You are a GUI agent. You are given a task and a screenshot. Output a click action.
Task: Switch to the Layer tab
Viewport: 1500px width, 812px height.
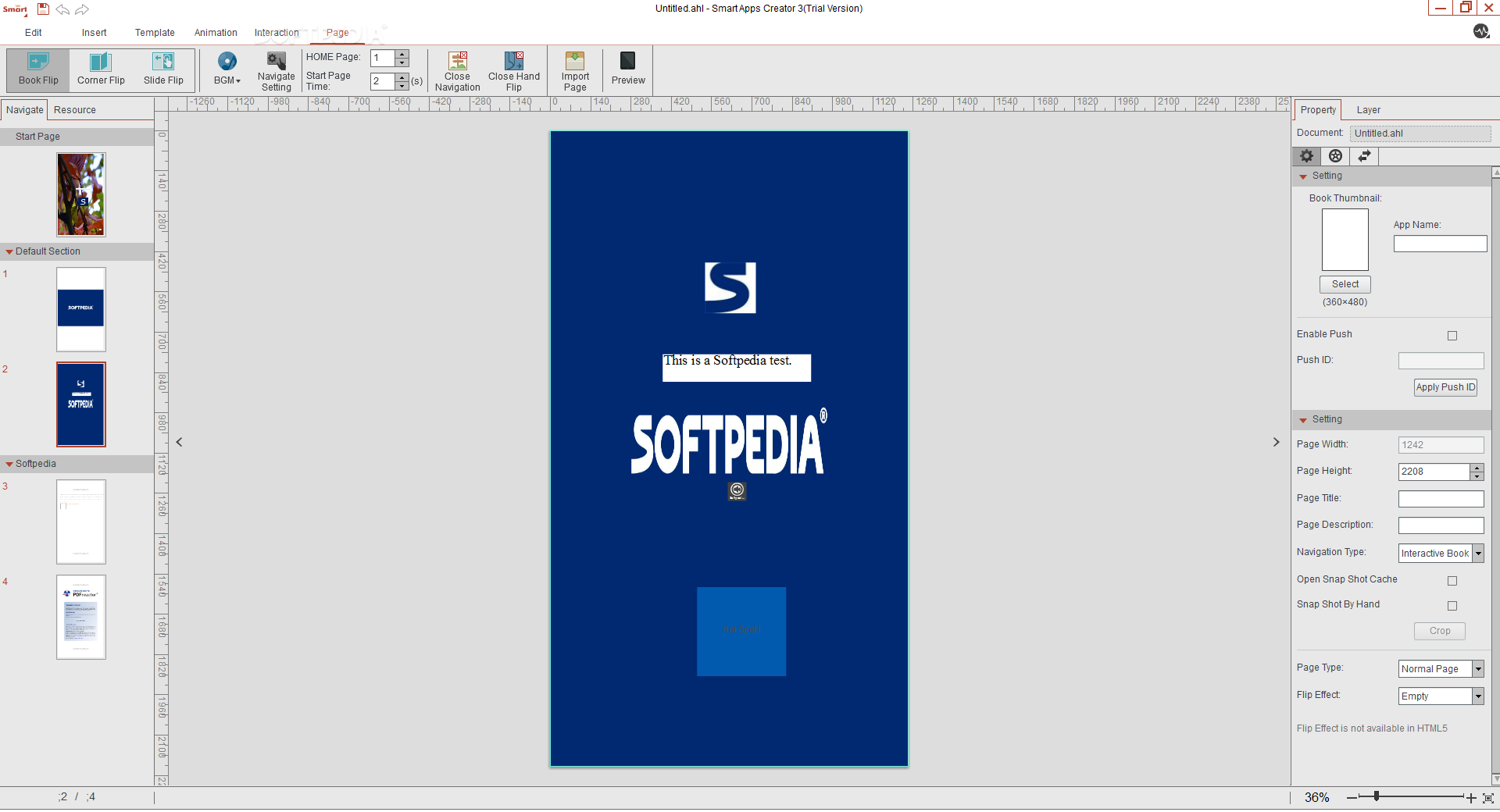(1369, 110)
